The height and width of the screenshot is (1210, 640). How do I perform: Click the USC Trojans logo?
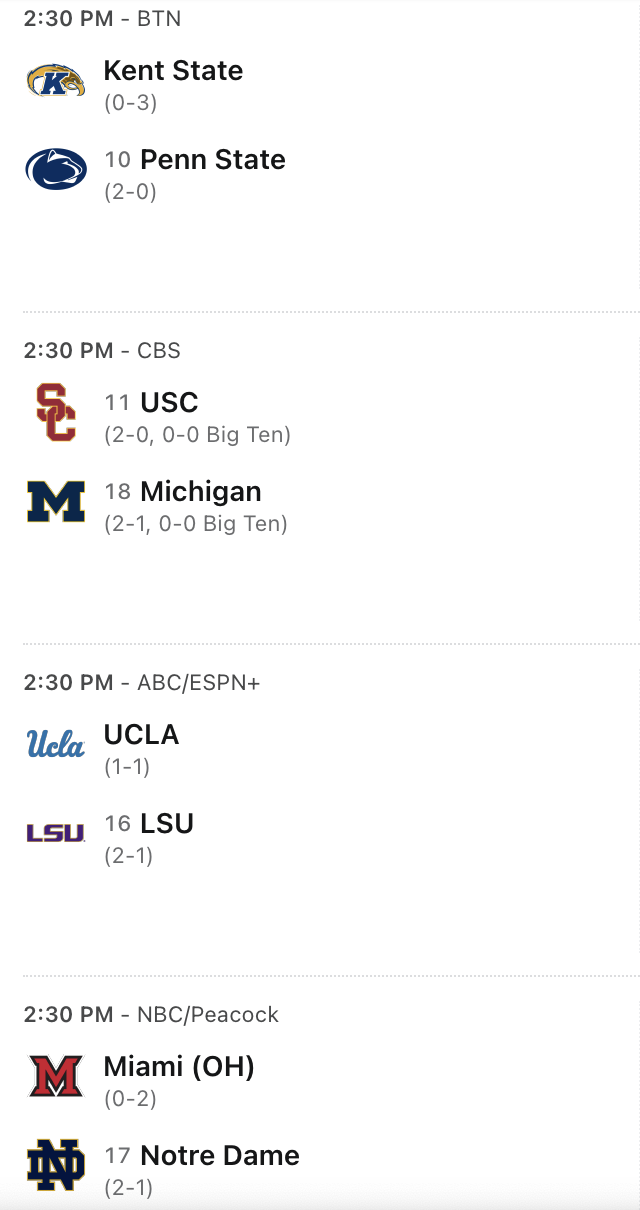coord(56,412)
